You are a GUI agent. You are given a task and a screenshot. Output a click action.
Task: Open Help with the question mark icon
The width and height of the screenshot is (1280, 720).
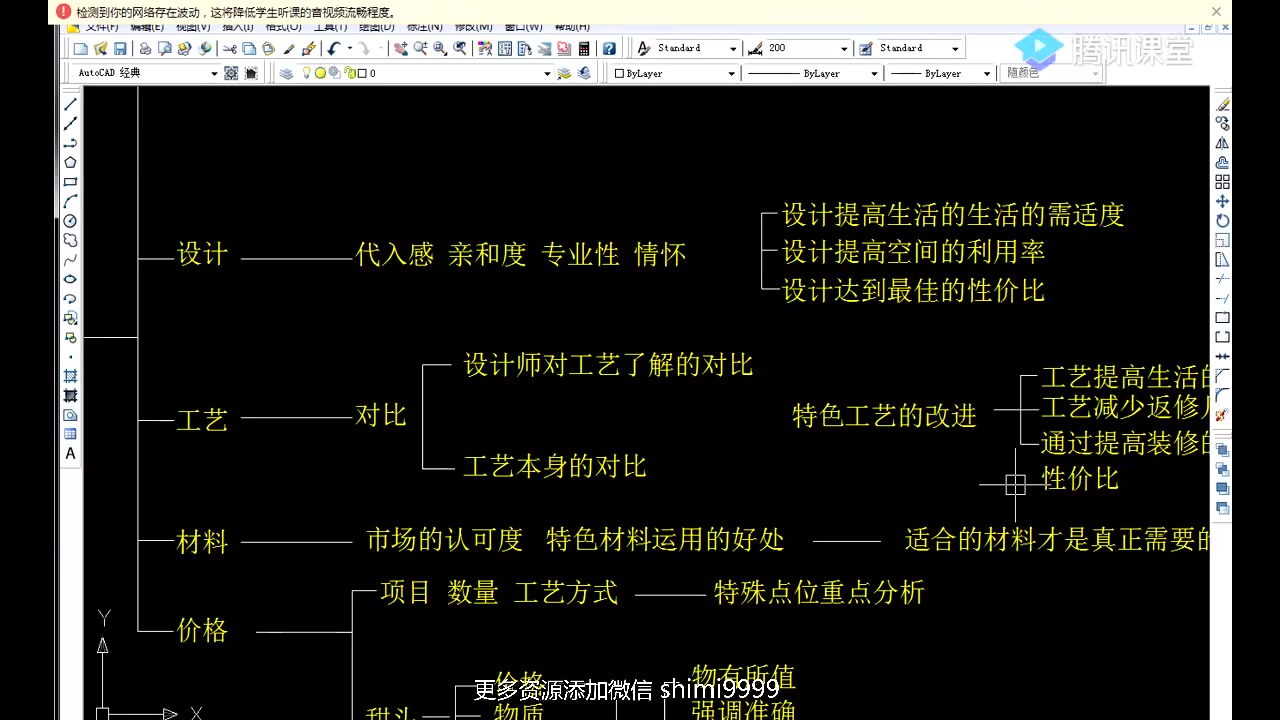pos(609,48)
